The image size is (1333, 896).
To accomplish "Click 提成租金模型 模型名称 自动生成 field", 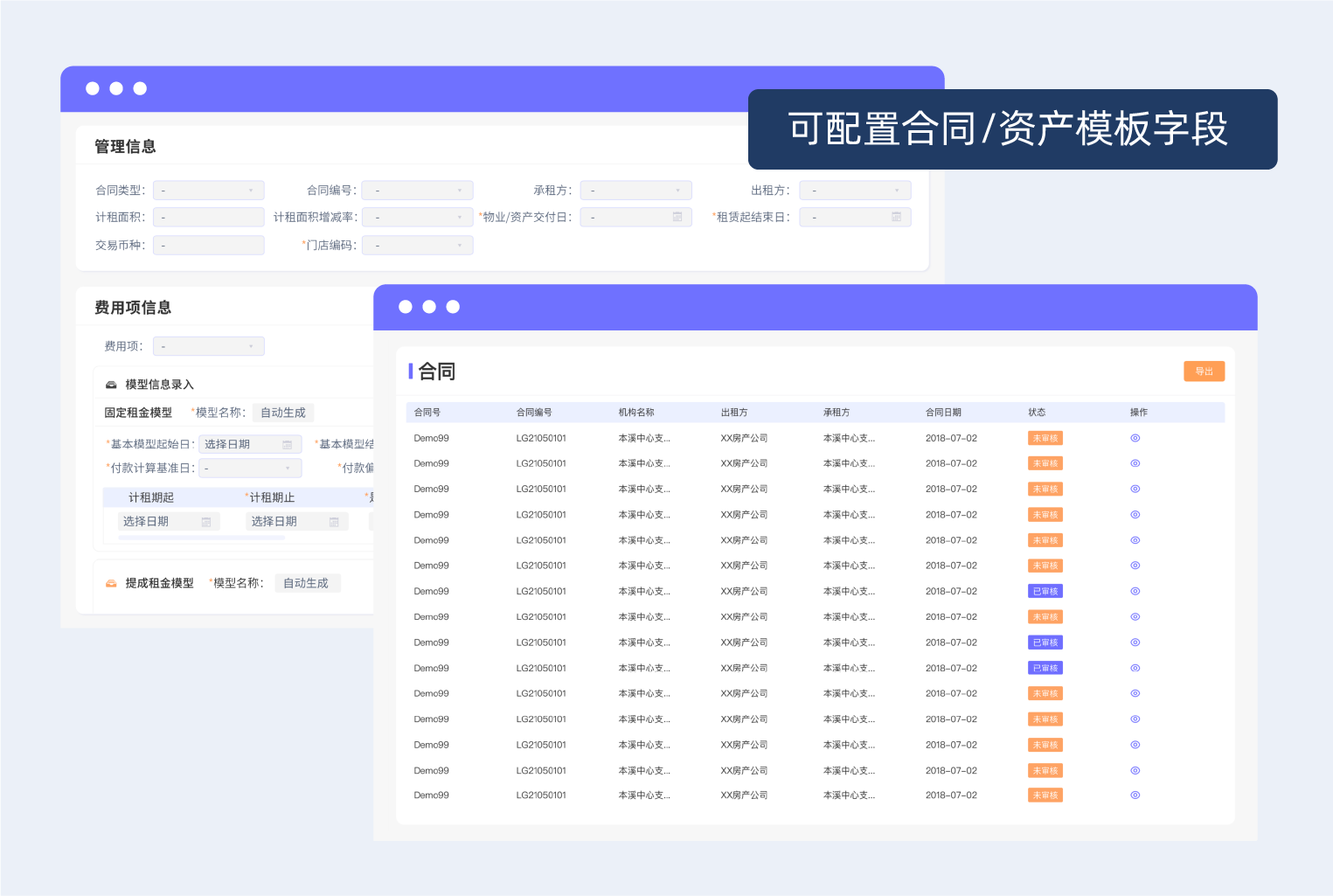I will [308, 583].
